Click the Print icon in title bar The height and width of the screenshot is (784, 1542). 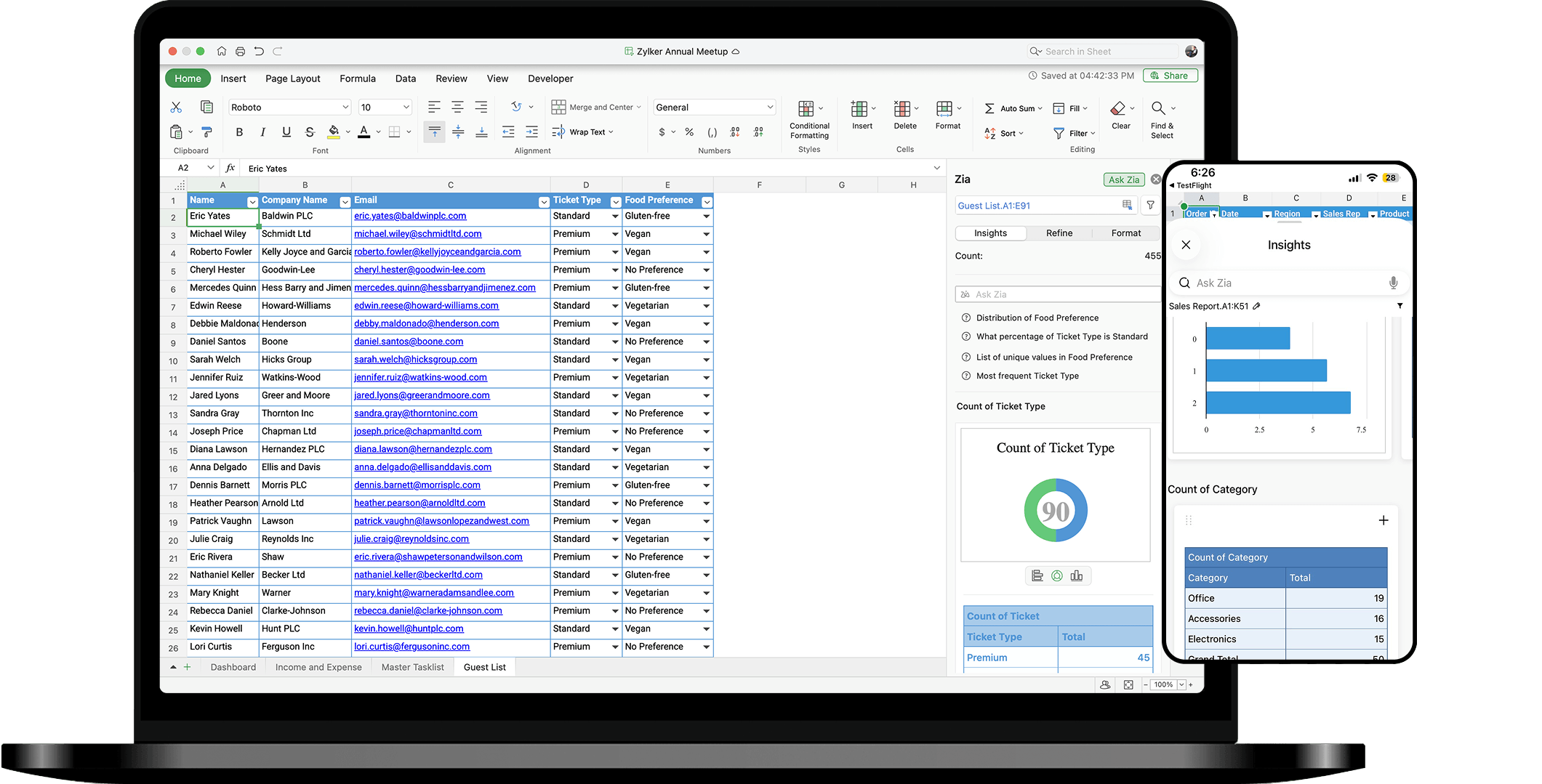240,52
